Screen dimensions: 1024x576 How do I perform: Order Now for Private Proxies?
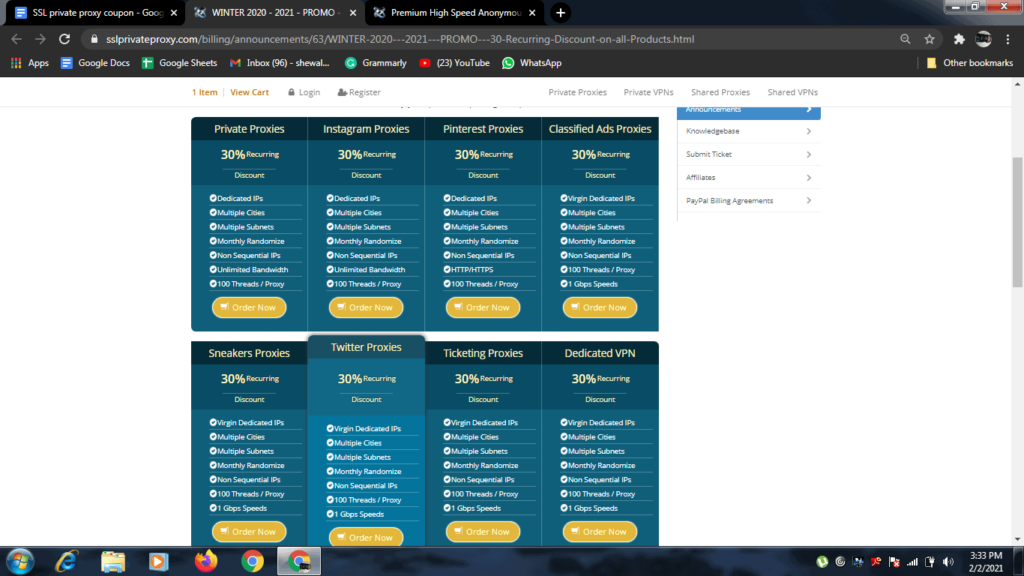(x=249, y=307)
